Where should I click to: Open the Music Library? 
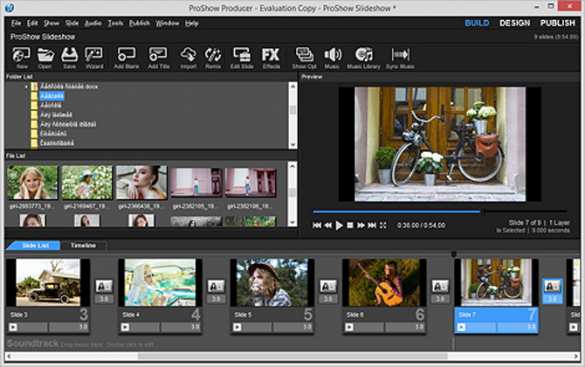point(363,58)
